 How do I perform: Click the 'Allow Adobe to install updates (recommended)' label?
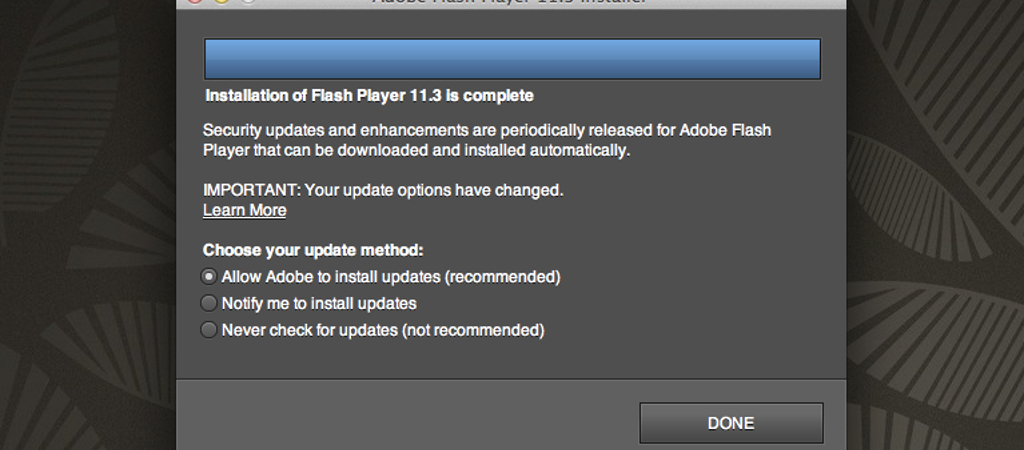[x=391, y=277]
